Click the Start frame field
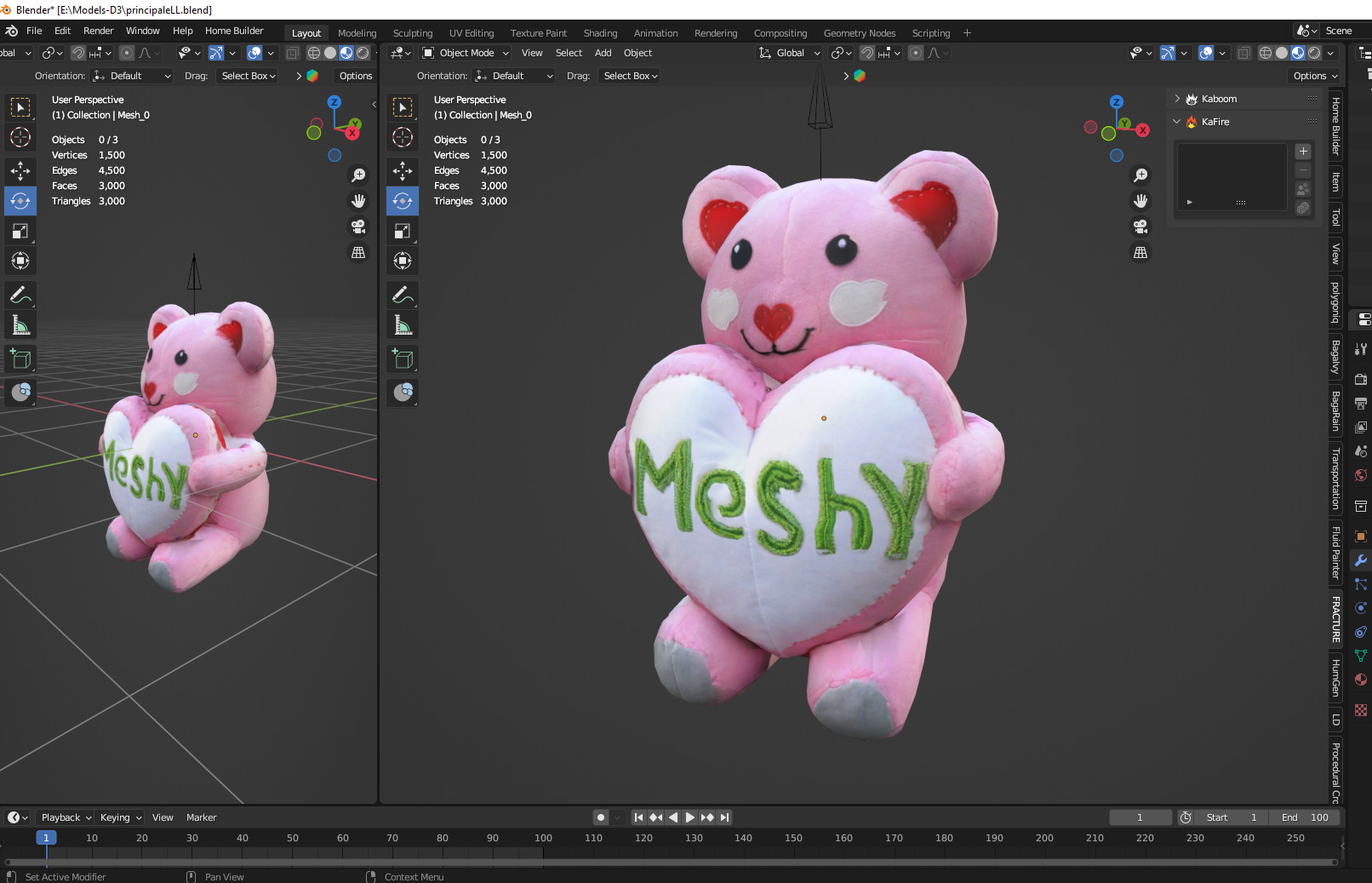 [x=1232, y=817]
